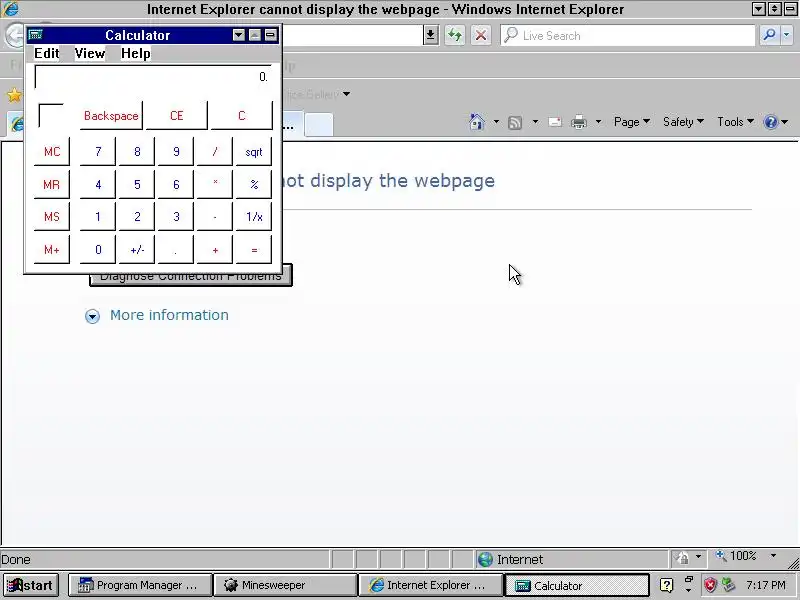Click the new tab button in IE
The image size is (800, 600).
[x=319, y=124]
